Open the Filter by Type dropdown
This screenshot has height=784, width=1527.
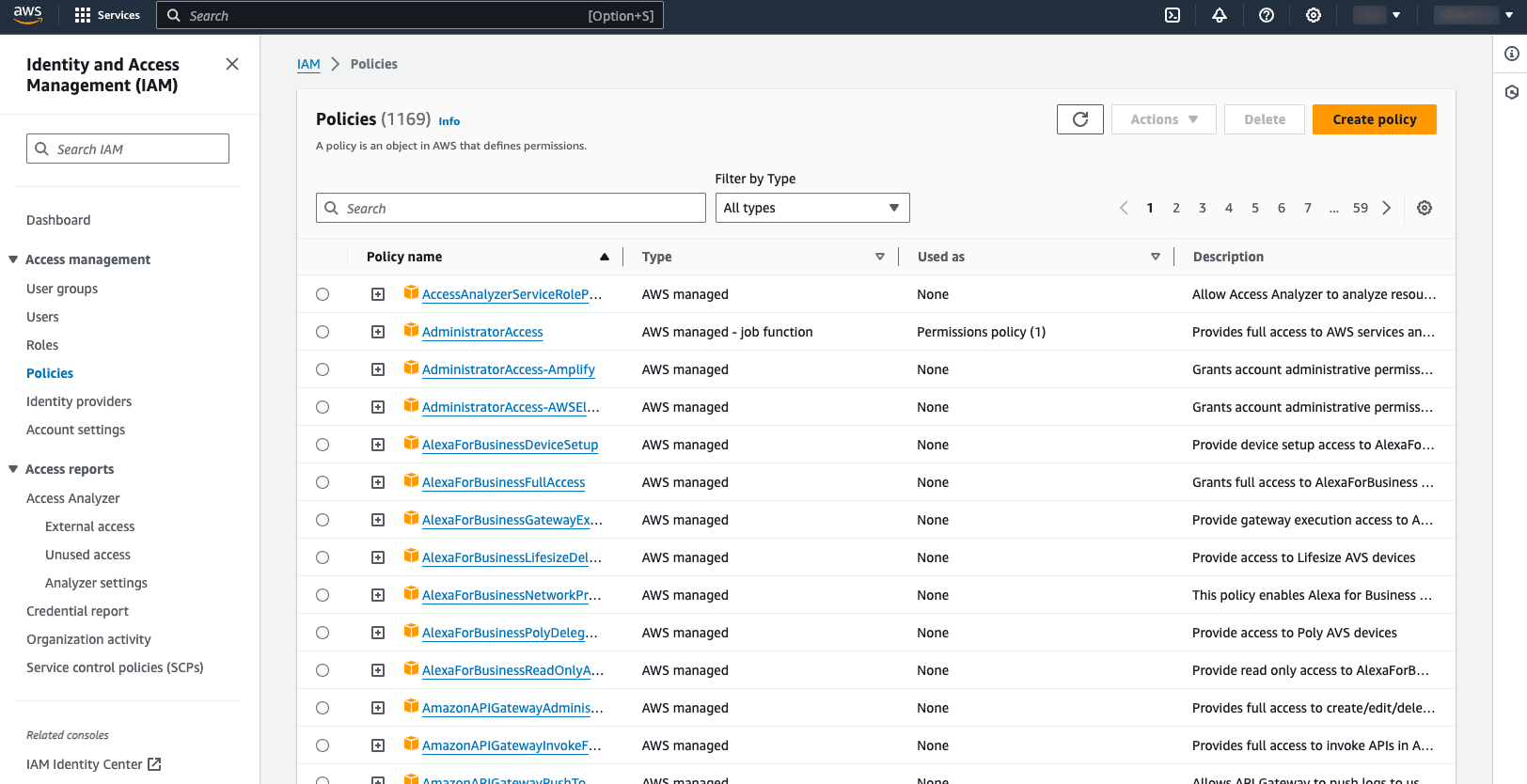coord(812,208)
